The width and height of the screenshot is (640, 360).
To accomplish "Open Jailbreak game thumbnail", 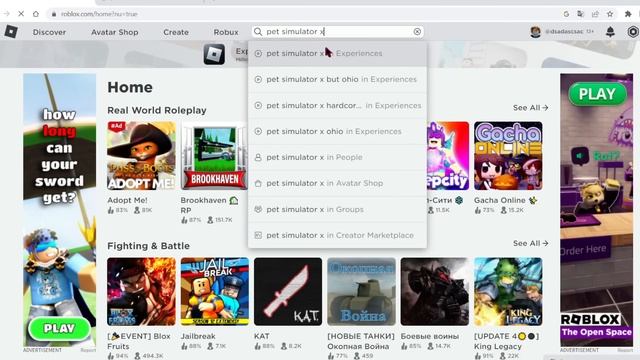I will pyautogui.click(x=215, y=291).
